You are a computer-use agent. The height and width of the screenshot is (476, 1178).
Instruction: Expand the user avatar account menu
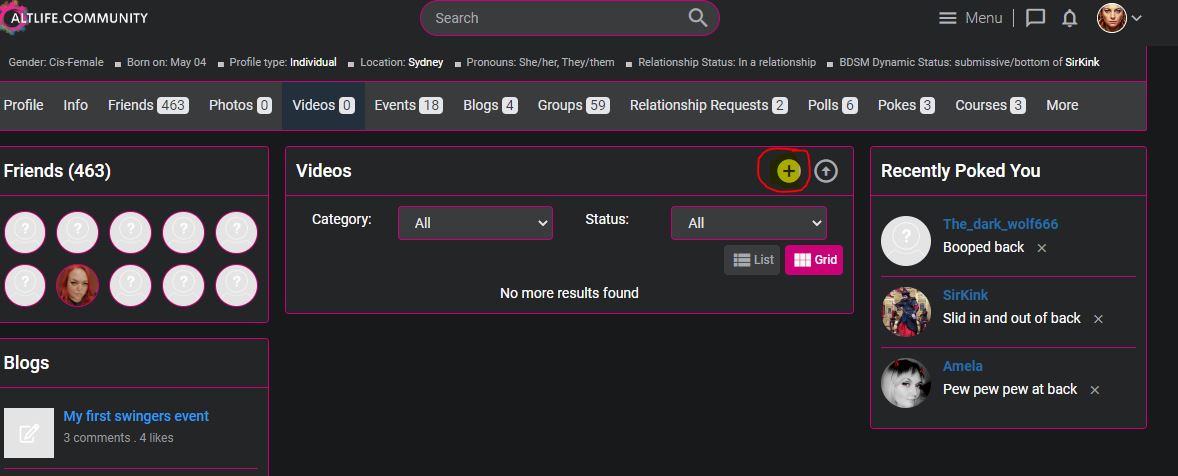1120,18
